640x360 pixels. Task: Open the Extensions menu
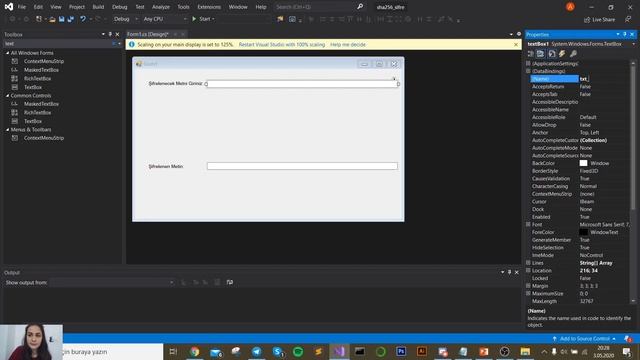click(209, 7)
